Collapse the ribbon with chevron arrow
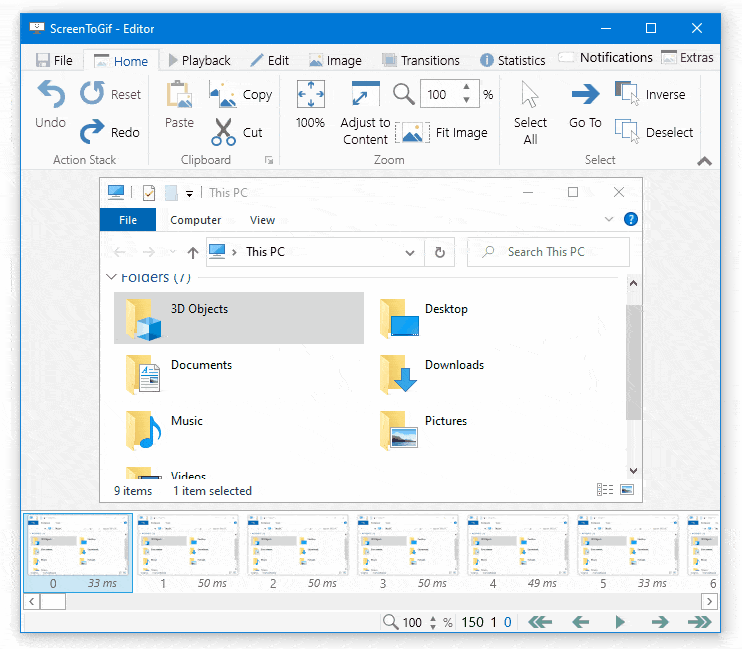This screenshot has height=649, width=742. coord(704,161)
